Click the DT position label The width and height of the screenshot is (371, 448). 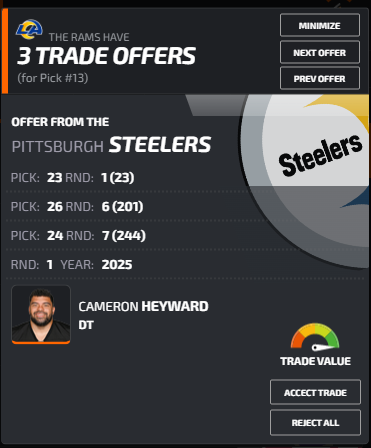pyautogui.click(x=86, y=325)
